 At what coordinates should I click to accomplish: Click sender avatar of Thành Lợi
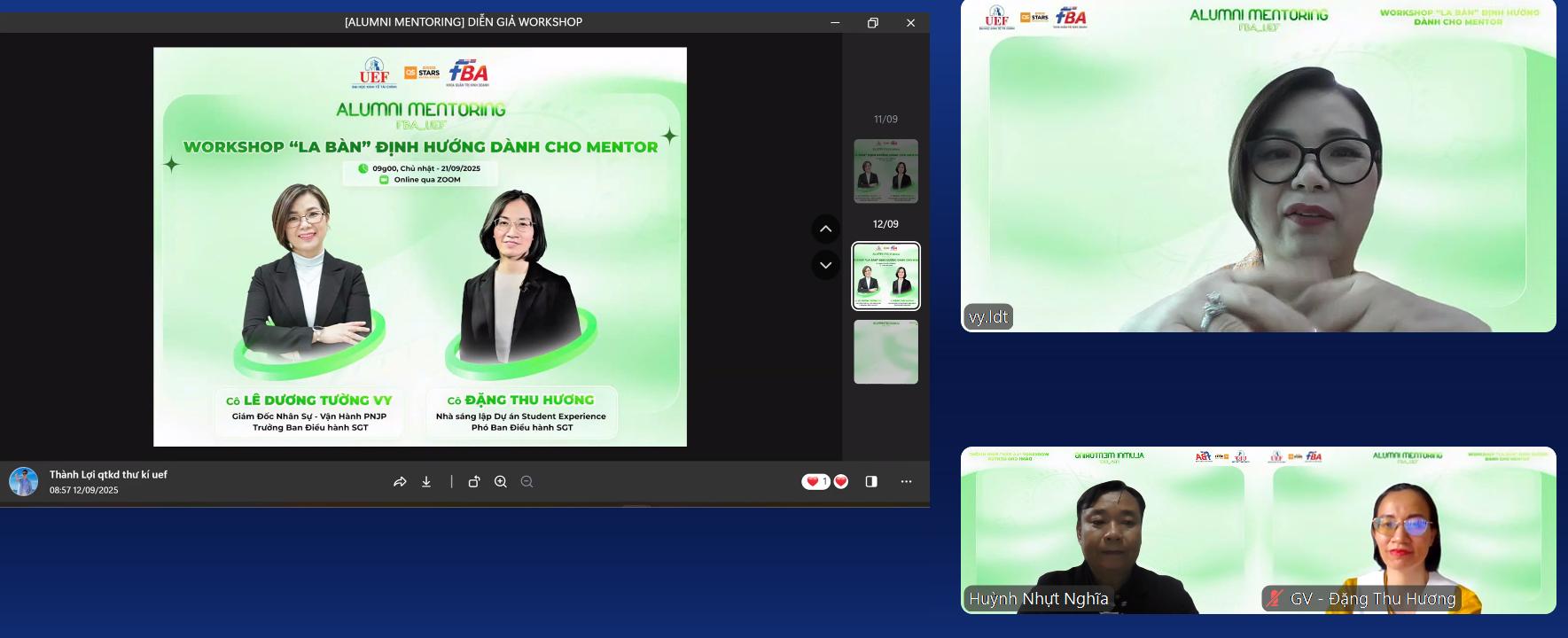24,482
